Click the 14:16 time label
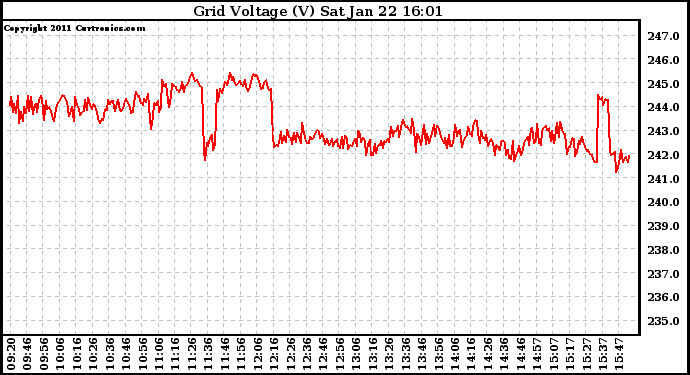The height and width of the screenshot is (375, 690). coord(471,354)
